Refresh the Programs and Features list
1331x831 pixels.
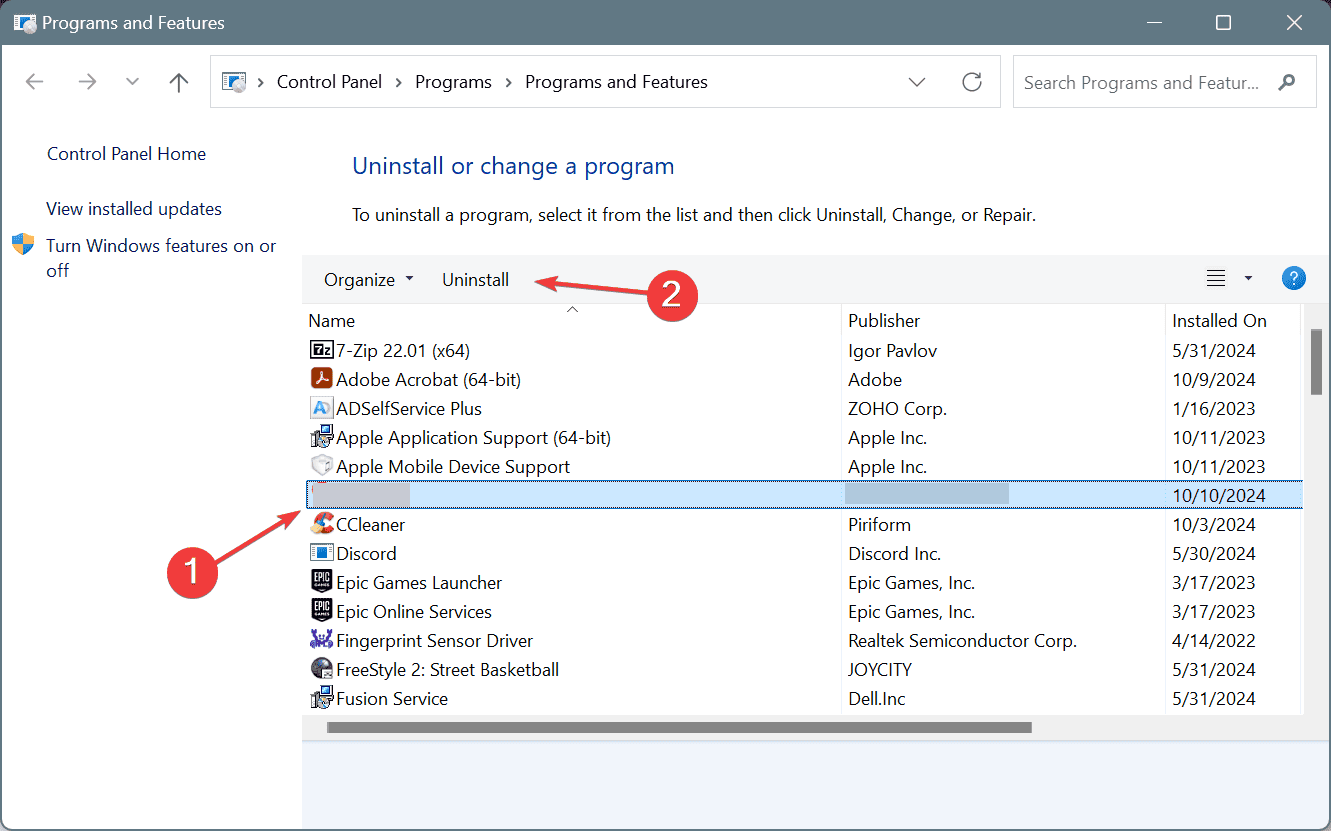click(971, 82)
